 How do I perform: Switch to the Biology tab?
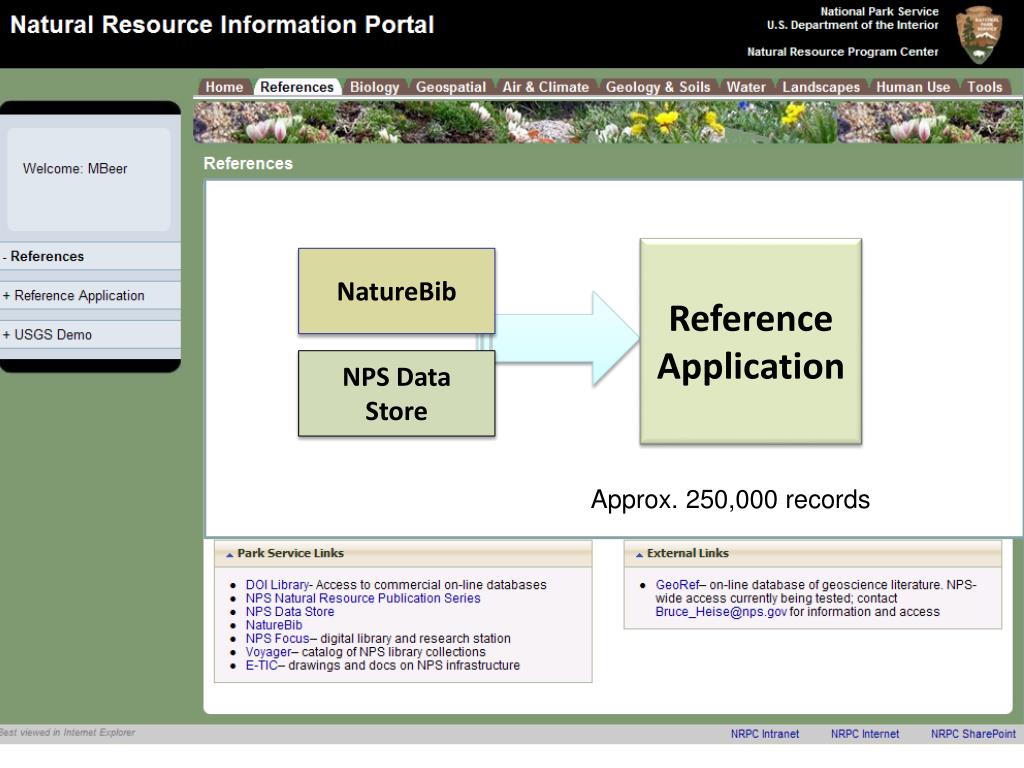tap(374, 87)
